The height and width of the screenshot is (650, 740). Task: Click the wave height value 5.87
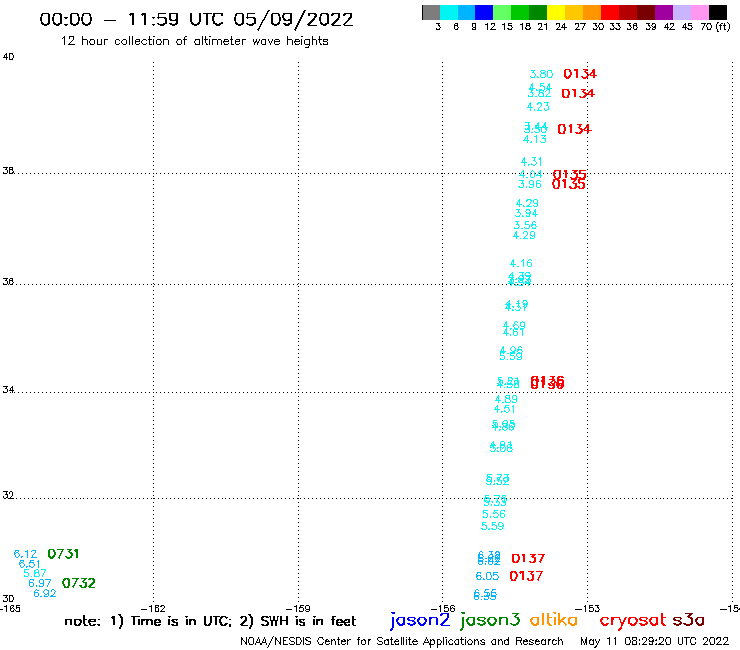35,574
